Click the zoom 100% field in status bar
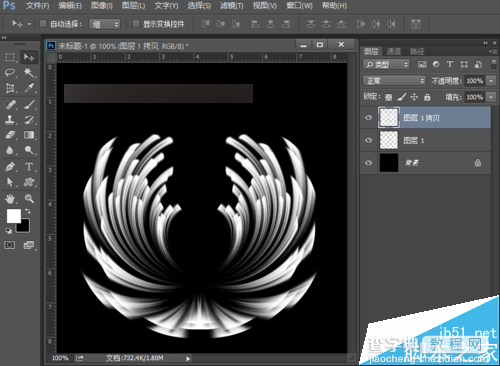Screen dimensions: 500x366 pos(60,358)
